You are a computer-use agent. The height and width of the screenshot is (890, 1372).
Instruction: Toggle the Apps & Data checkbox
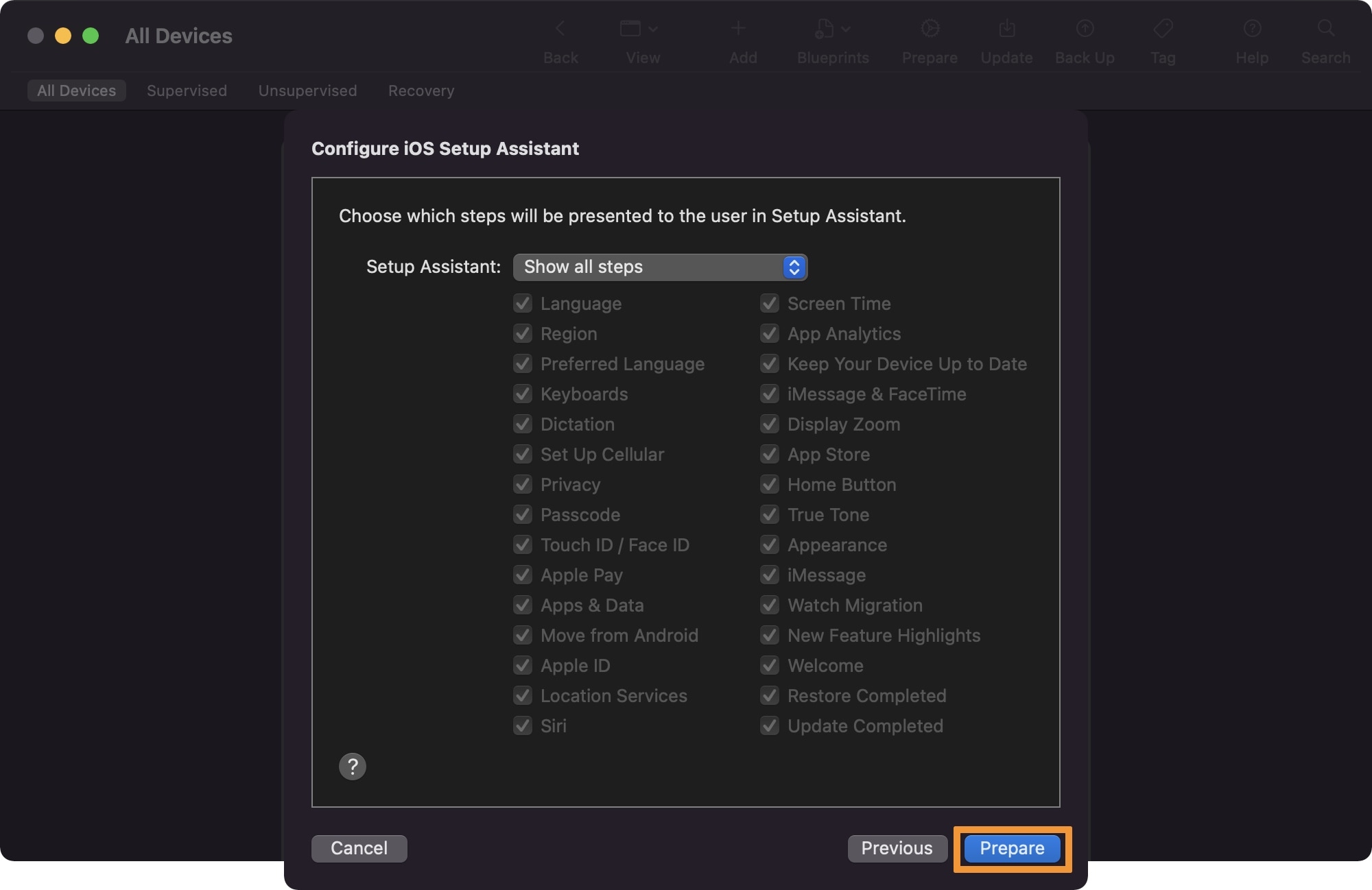coord(523,605)
